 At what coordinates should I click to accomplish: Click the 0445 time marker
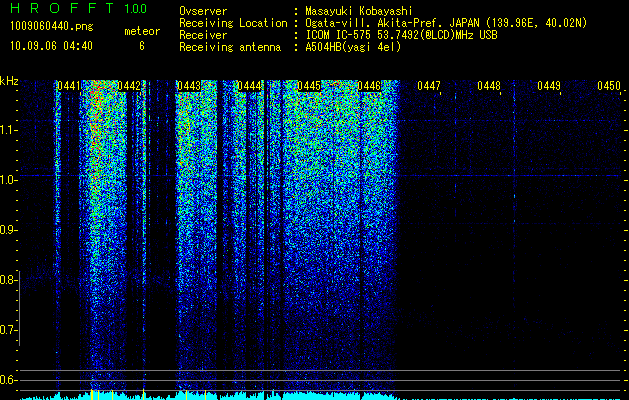click(309, 86)
